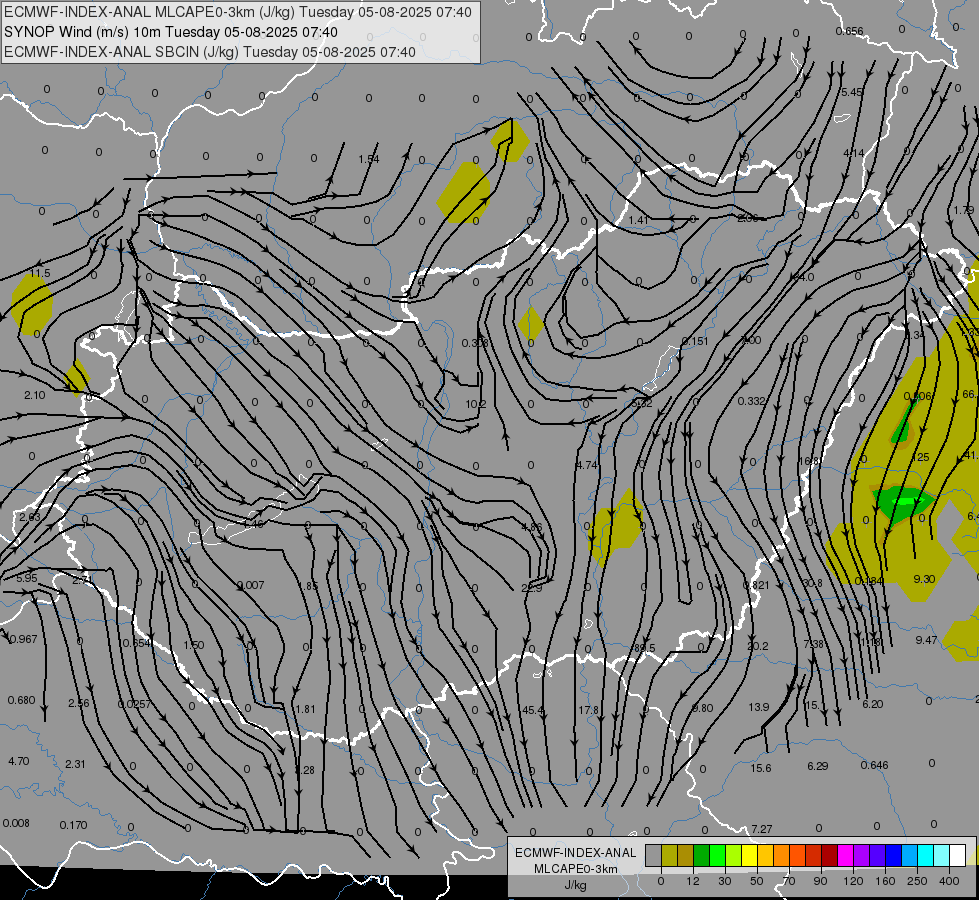This screenshot has height=900, width=979.
Task: Click the map value '0.007'
Action: click(x=250, y=585)
